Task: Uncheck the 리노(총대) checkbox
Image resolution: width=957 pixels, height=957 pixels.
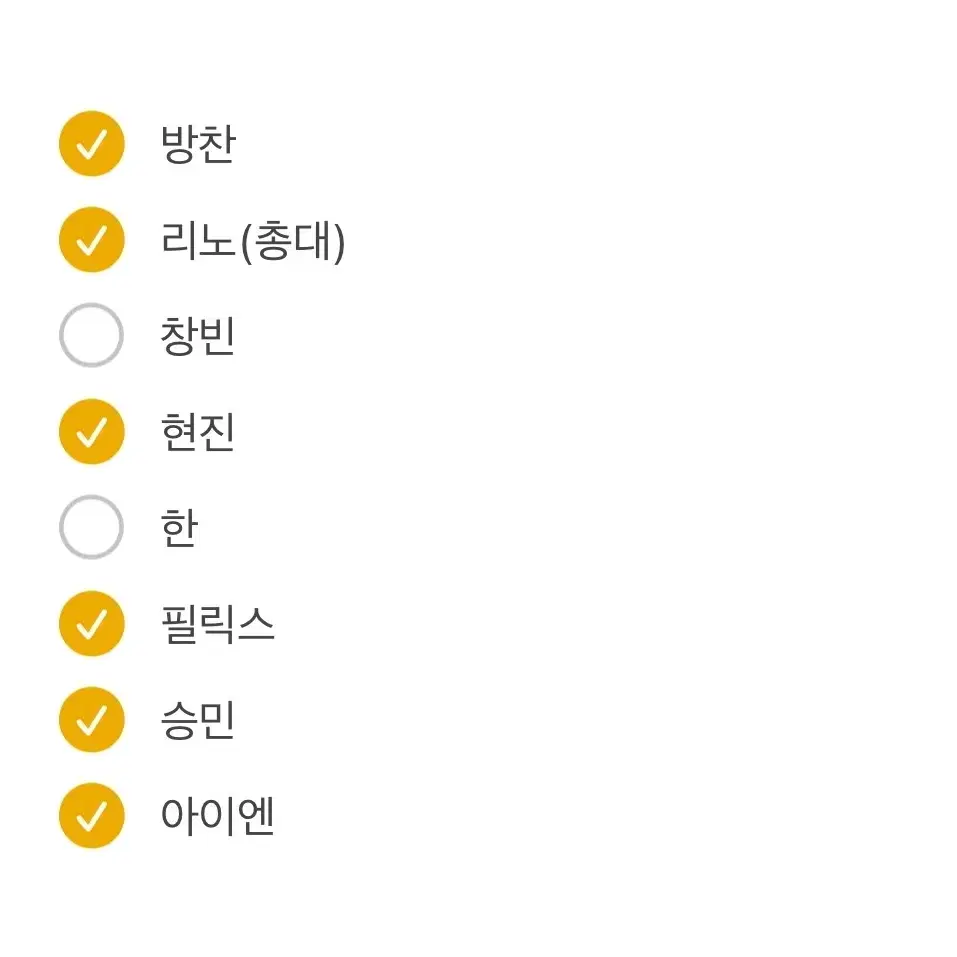Action: click(92, 239)
